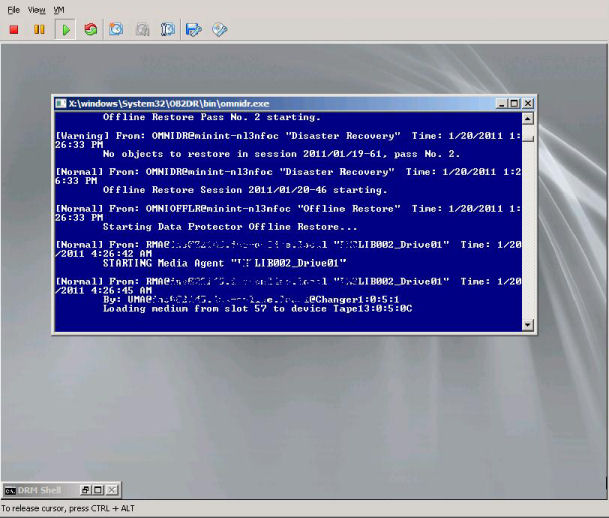The height and width of the screenshot is (518, 609).
Task: Click the '[Normal] From: OMNIOFFLR@minint-nl3nfoc' line
Action: click(x=288, y=213)
